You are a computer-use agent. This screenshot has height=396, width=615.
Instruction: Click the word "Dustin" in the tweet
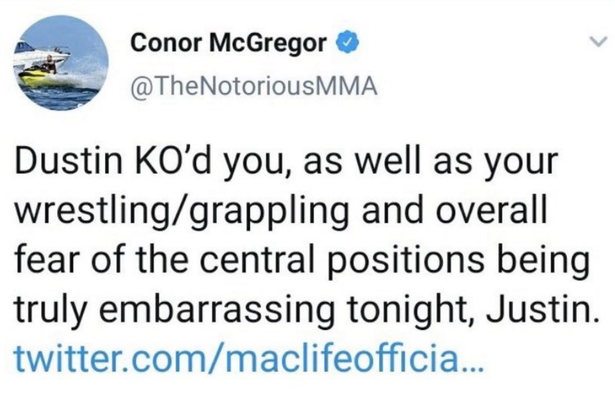(x=68, y=161)
